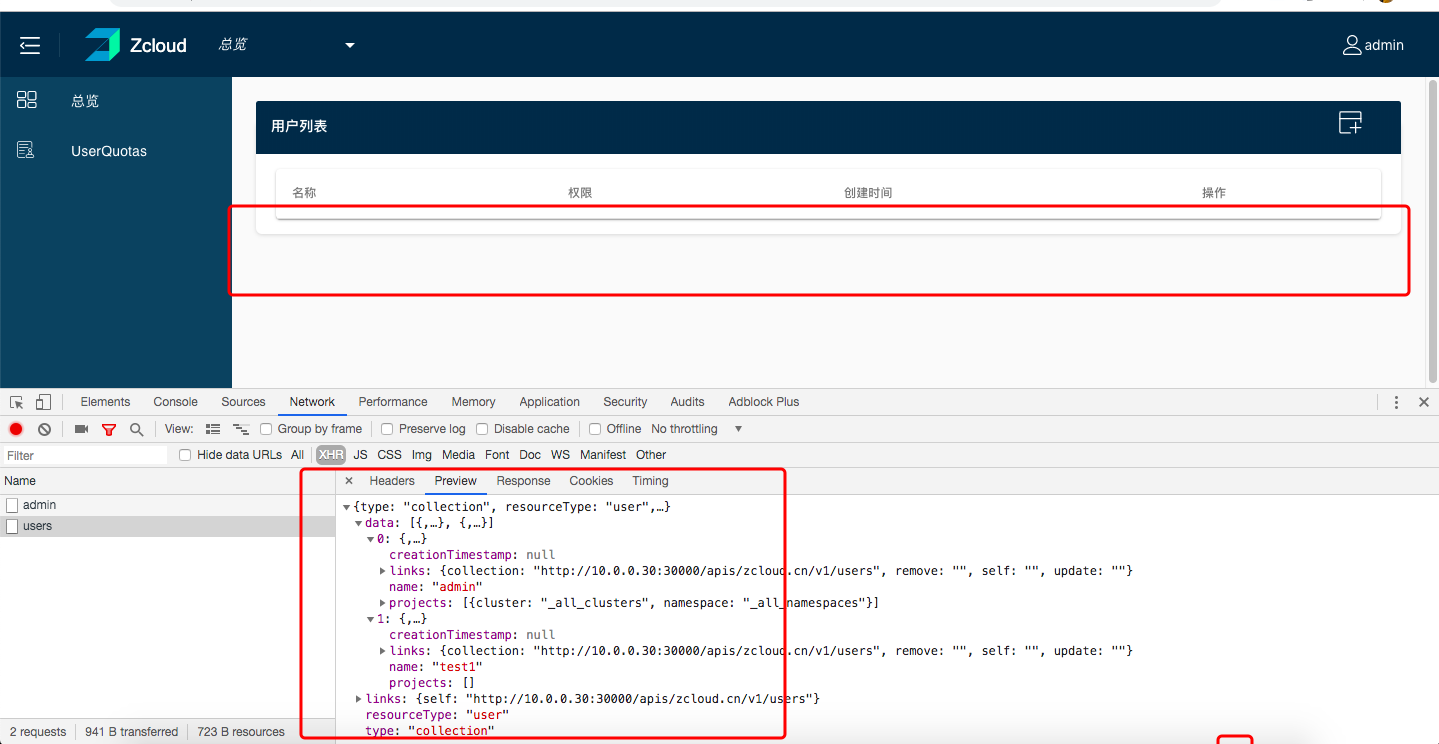Viewport: 1439px width, 744px height.
Task: Filter requests by All types
Action: [297, 455]
